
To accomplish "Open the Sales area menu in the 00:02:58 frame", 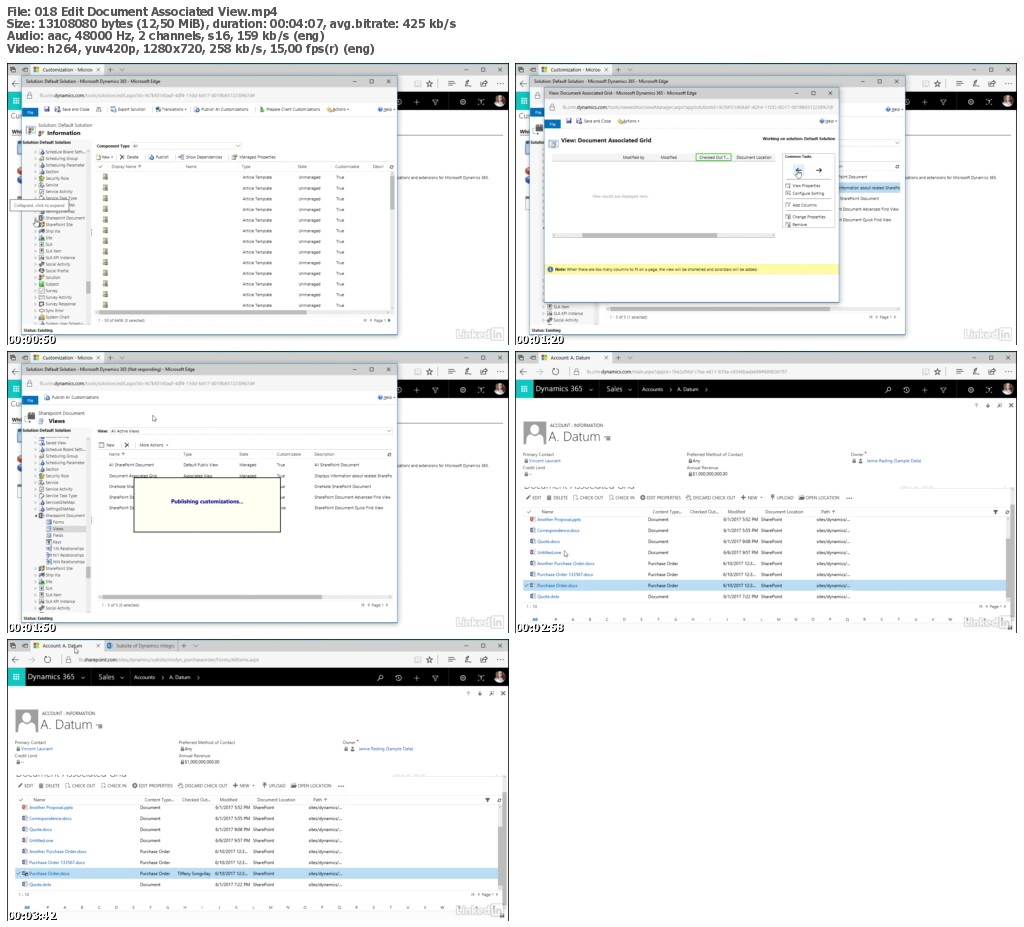I will [619, 389].
